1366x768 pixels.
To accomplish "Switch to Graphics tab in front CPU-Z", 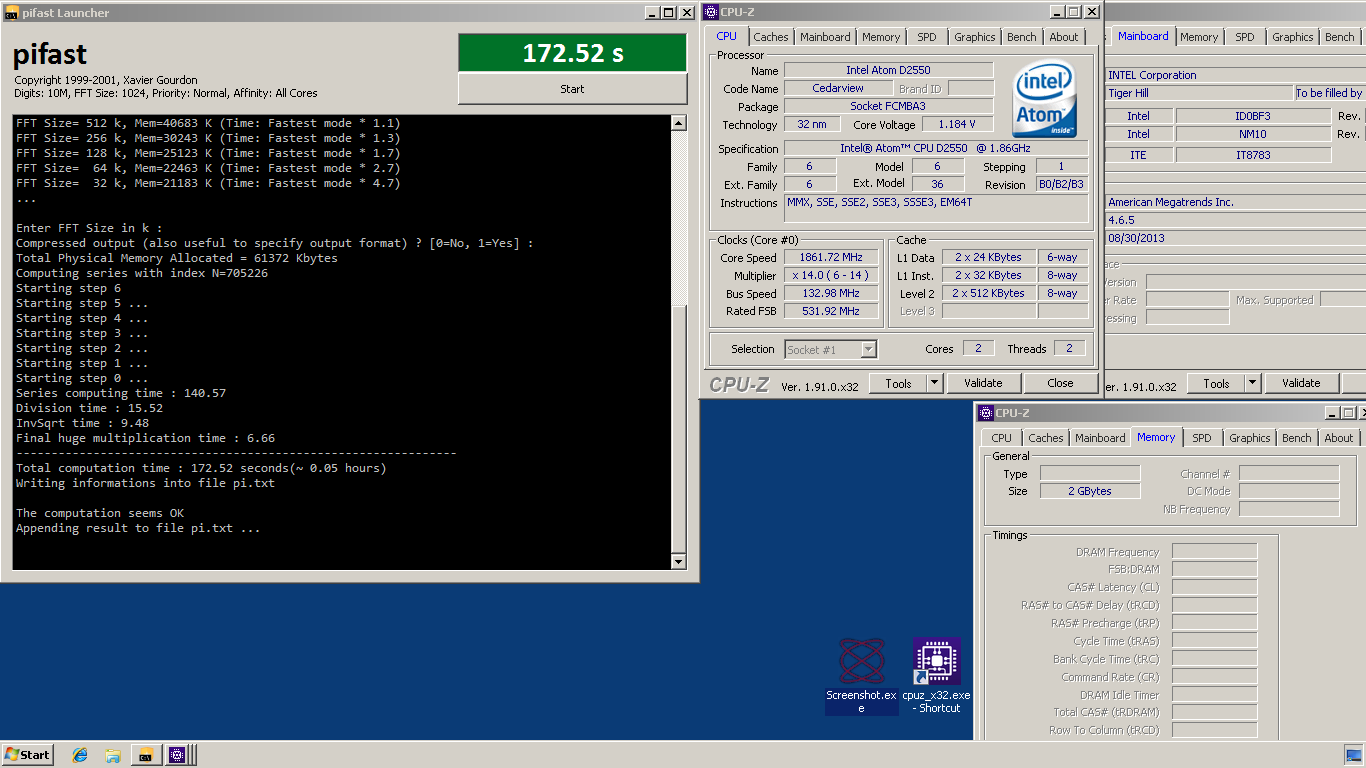I will click(975, 37).
